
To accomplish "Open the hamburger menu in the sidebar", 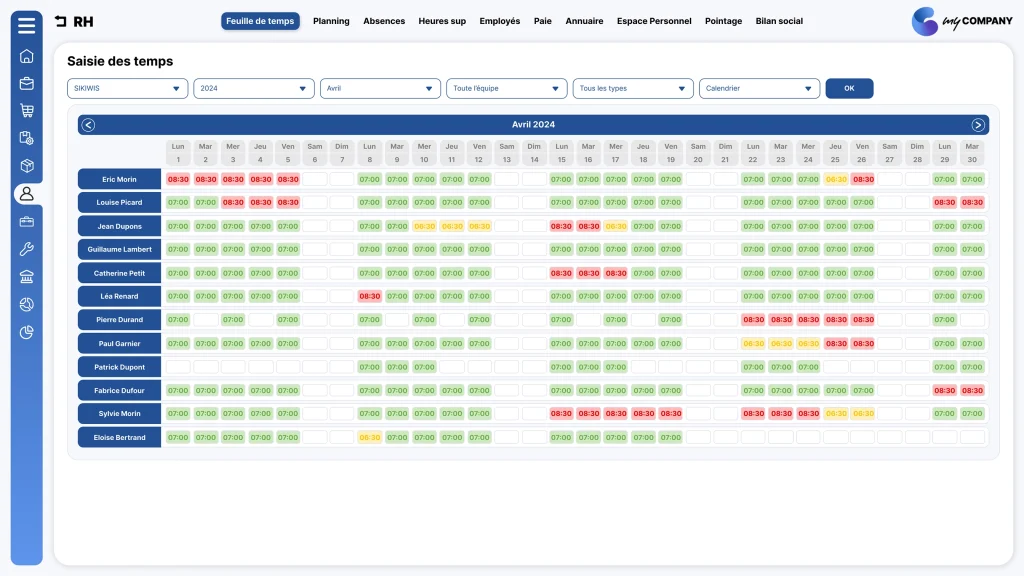I will tap(26, 25).
